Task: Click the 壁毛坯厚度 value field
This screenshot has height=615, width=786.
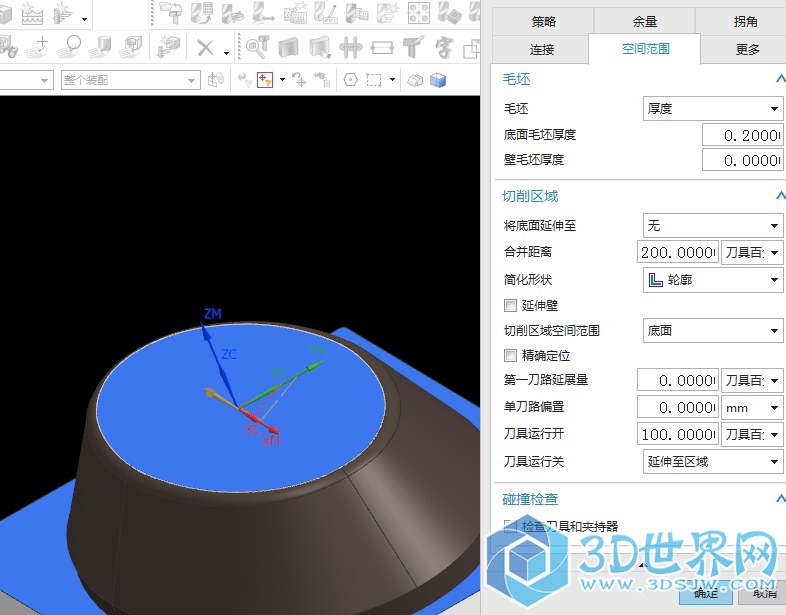Action: (x=742, y=160)
